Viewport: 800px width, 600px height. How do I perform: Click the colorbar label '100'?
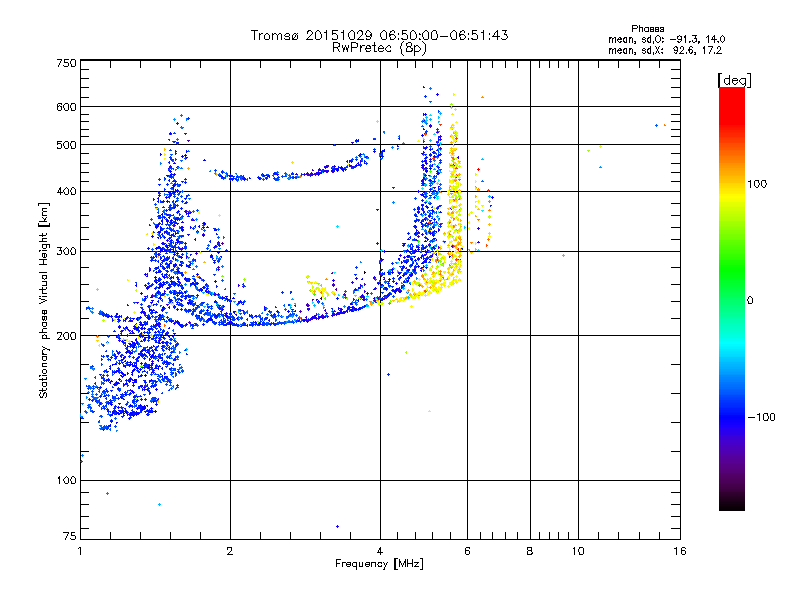(x=757, y=184)
